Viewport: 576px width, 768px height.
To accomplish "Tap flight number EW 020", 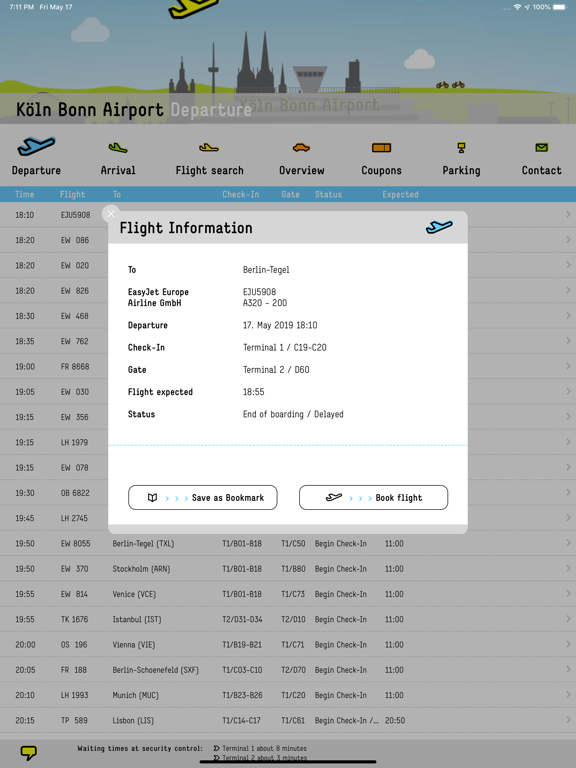I will coord(75,265).
